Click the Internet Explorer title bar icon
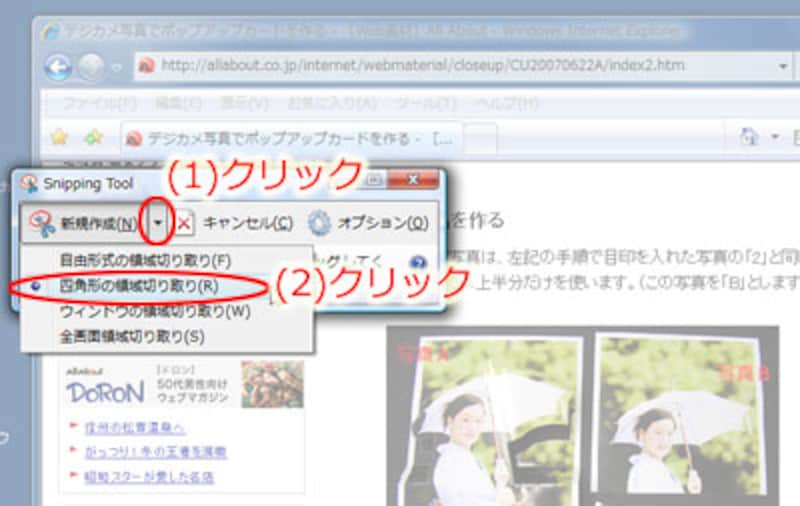This screenshot has width=800, height=506. (x=50, y=32)
